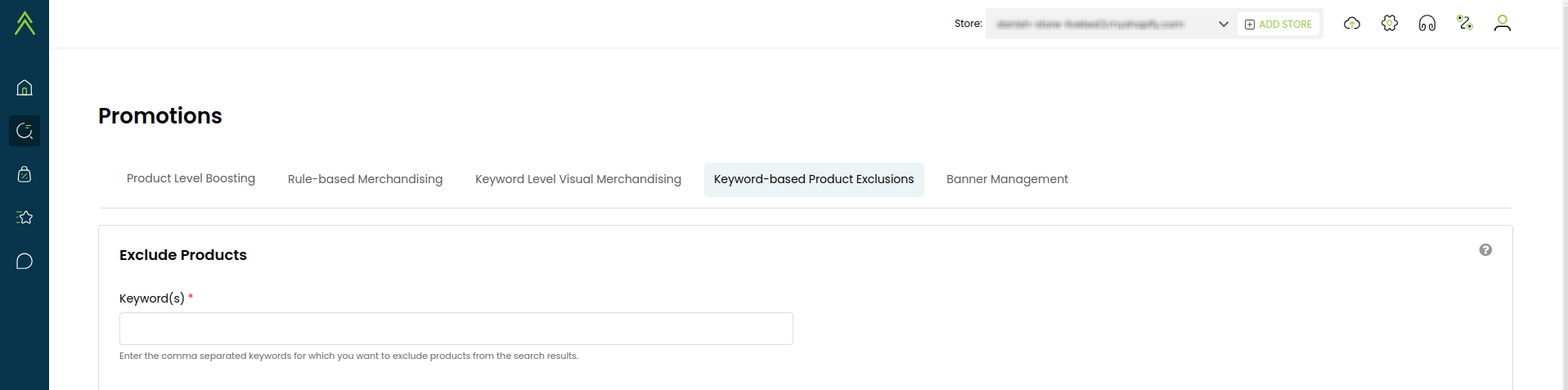This screenshot has width=1568, height=390.
Task: Open the shopping bag sidebar icon
Action: (x=25, y=174)
